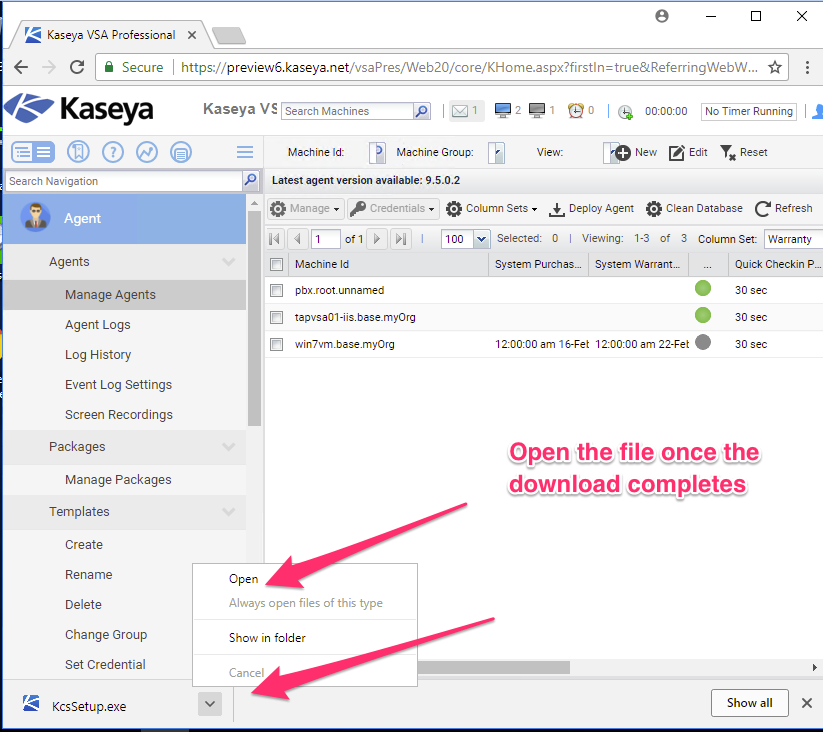Switch to the Kaseya VSA Professional tab
The image size is (823, 732).
pyautogui.click(x=110, y=35)
